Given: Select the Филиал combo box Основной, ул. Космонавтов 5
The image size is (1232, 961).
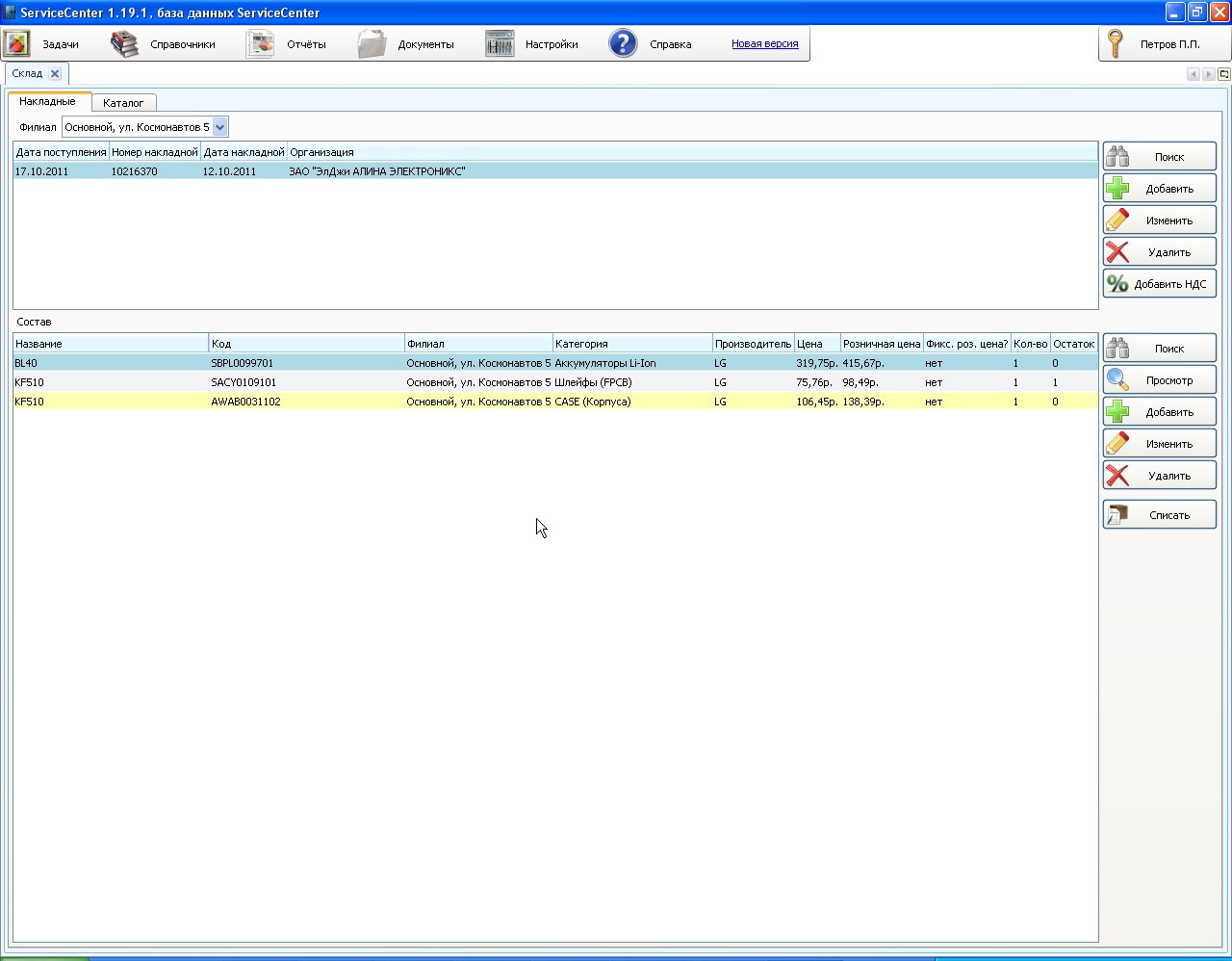Looking at the screenshot, I should (145, 127).
